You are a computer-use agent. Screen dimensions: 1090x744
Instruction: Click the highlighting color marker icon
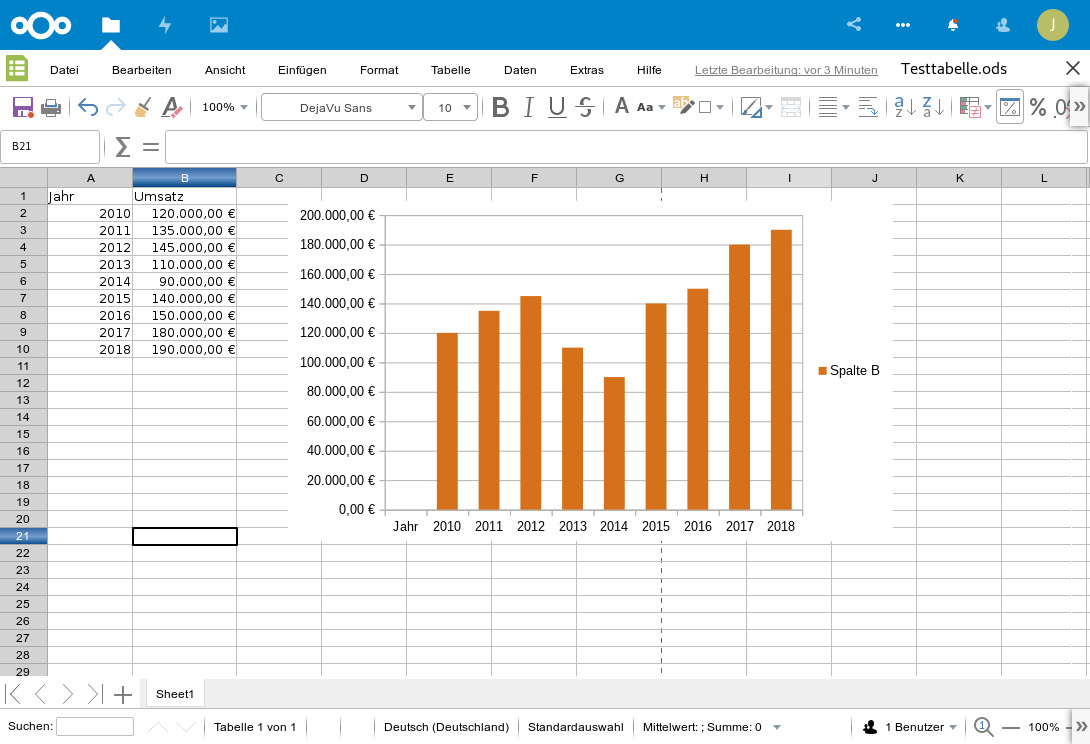(682, 106)
